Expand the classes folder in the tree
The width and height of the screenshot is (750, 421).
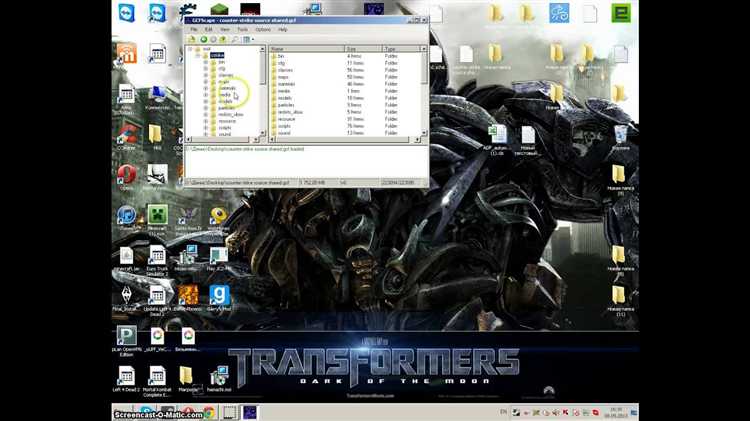pyautogui.click(x=206, y=75)
